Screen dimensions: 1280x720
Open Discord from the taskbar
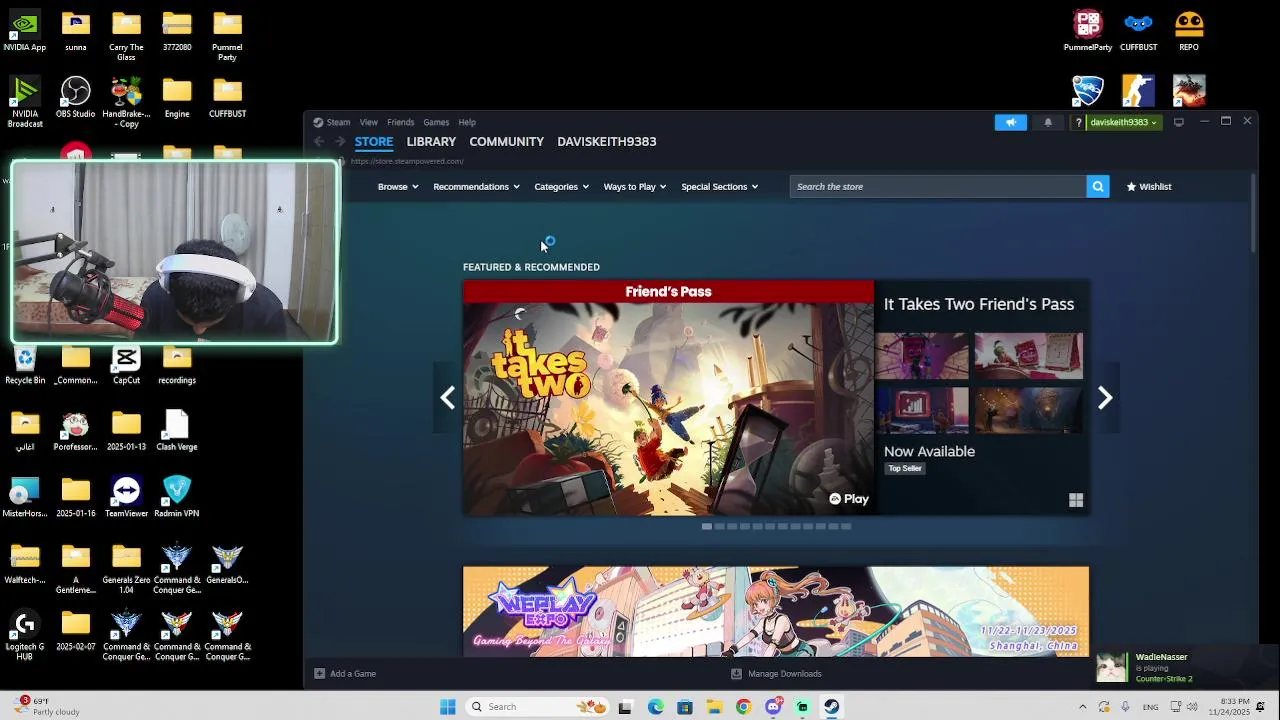pyautogui.click(x=773, y=707)
